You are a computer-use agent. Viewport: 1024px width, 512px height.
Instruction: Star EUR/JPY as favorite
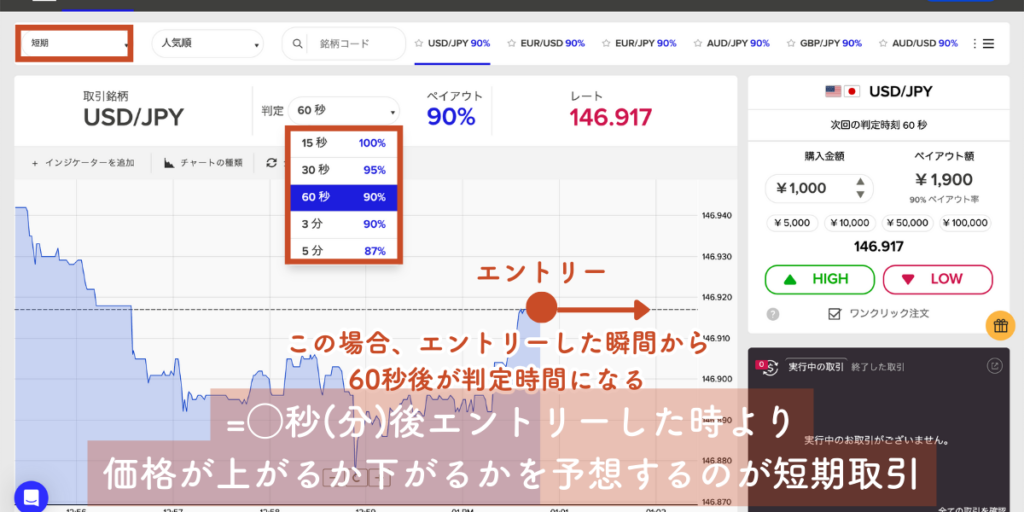(x=606, y=43)
